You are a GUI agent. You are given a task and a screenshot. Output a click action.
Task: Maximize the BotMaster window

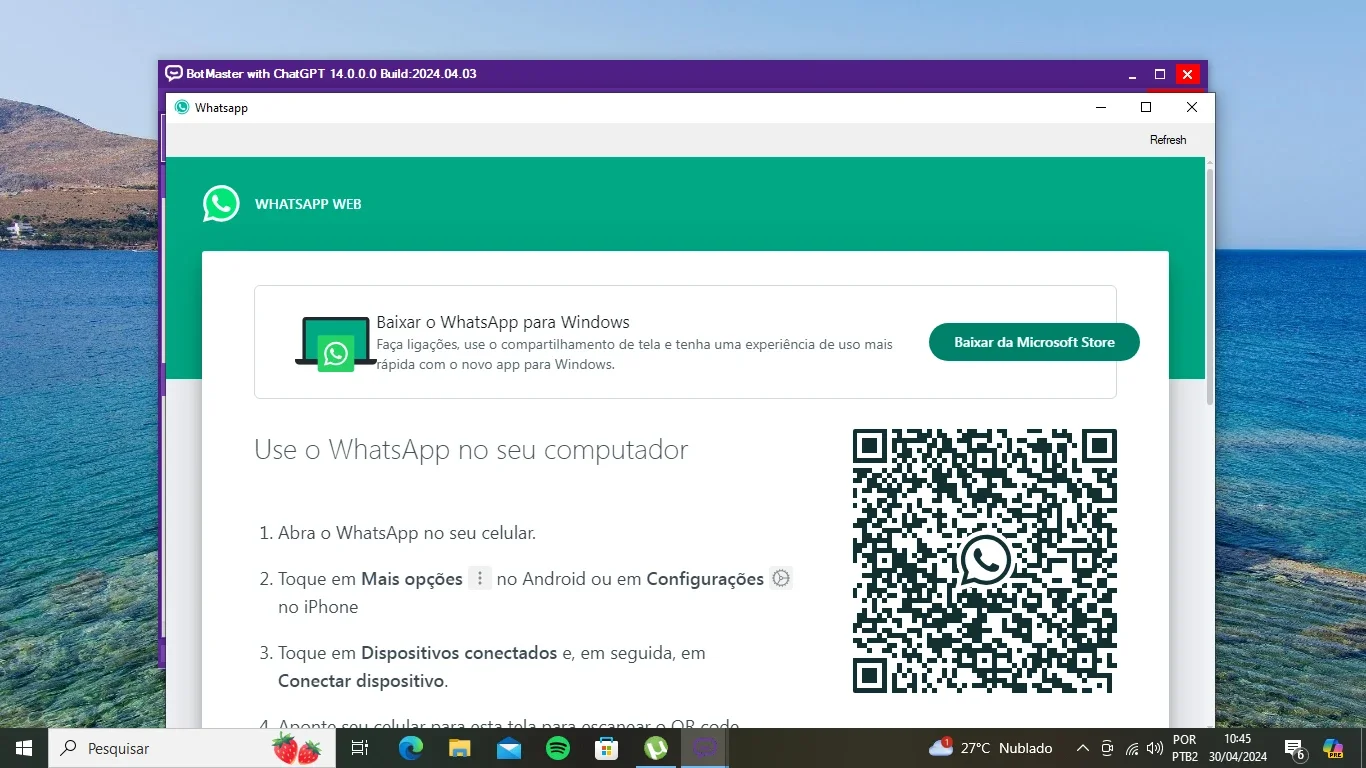[1160, 74]
